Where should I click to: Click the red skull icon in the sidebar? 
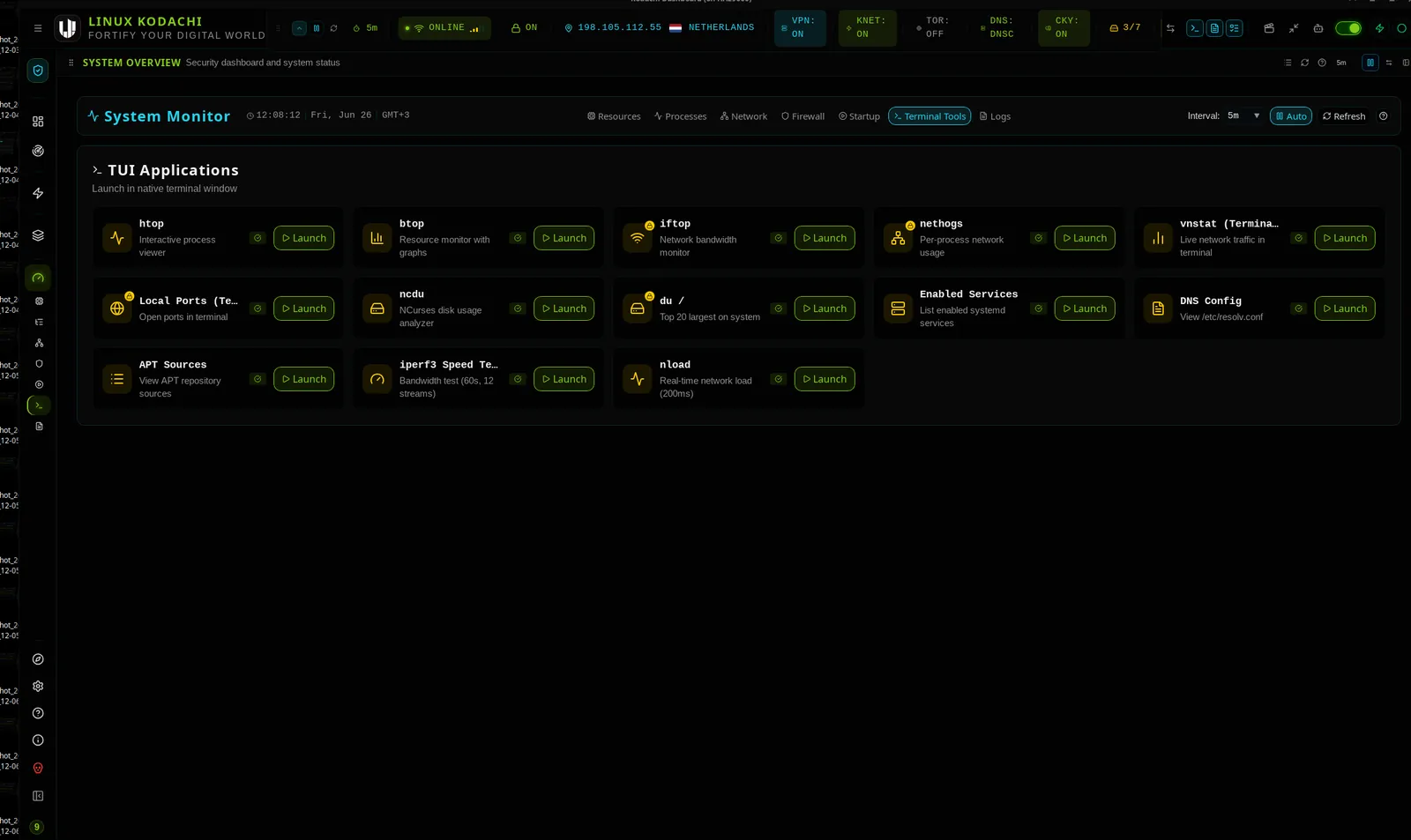[x=38, y=769]
